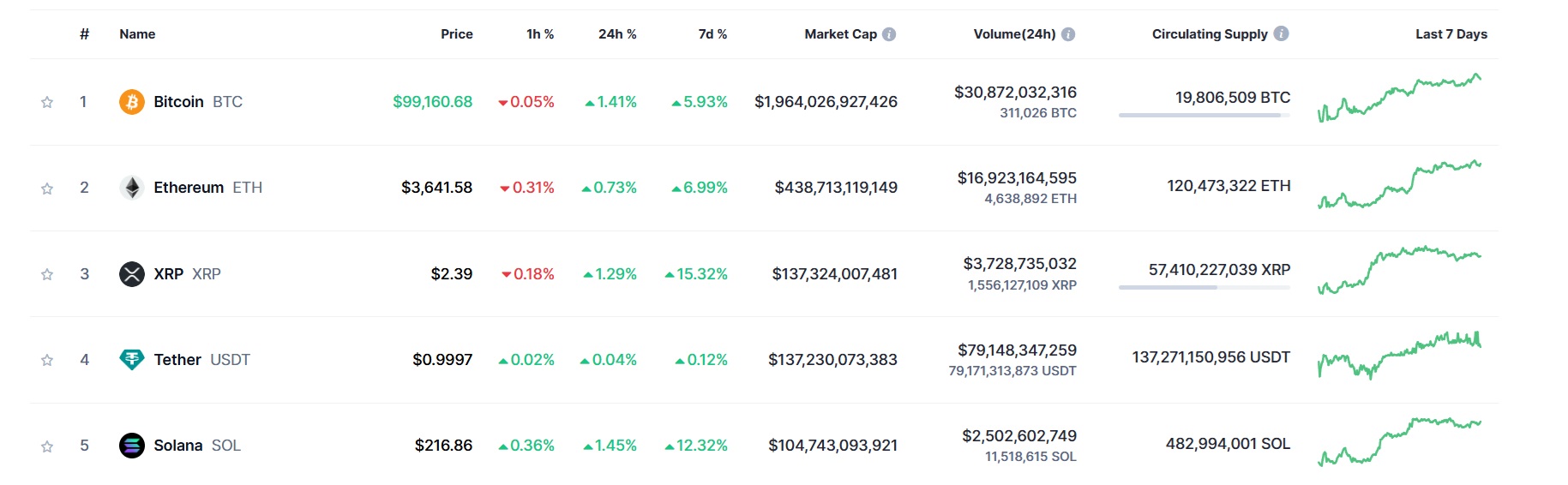Sort by the # rank column header

[84, 34]
